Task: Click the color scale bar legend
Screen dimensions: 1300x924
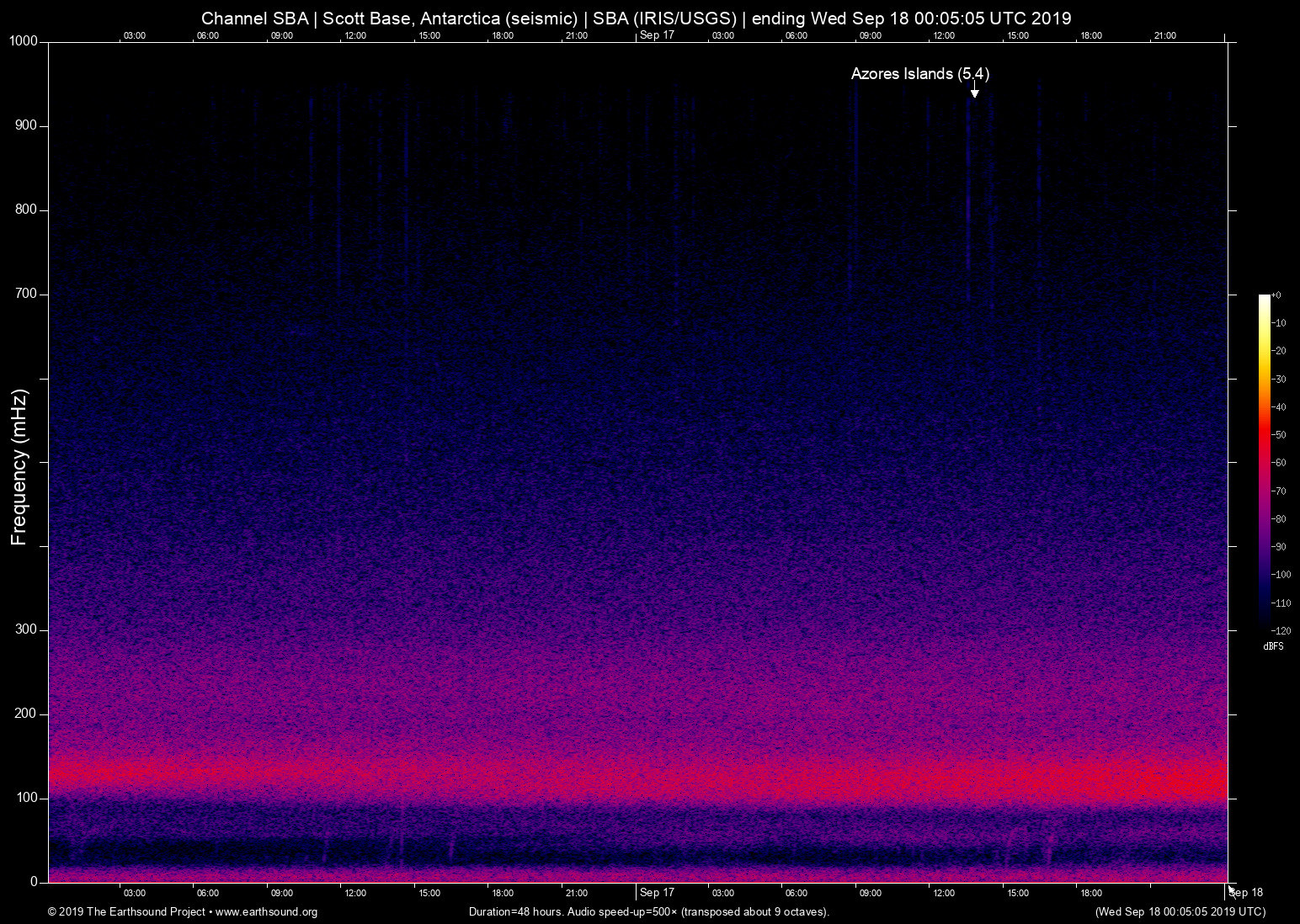Action: [x=1264, y=461]
